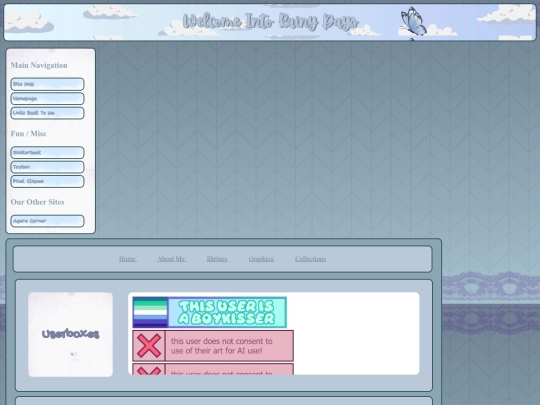Image resolution: width=540 pixels, height=405 pixels.
Task: Open the Site Map sidebar button
Action: [x=47, y=84]
